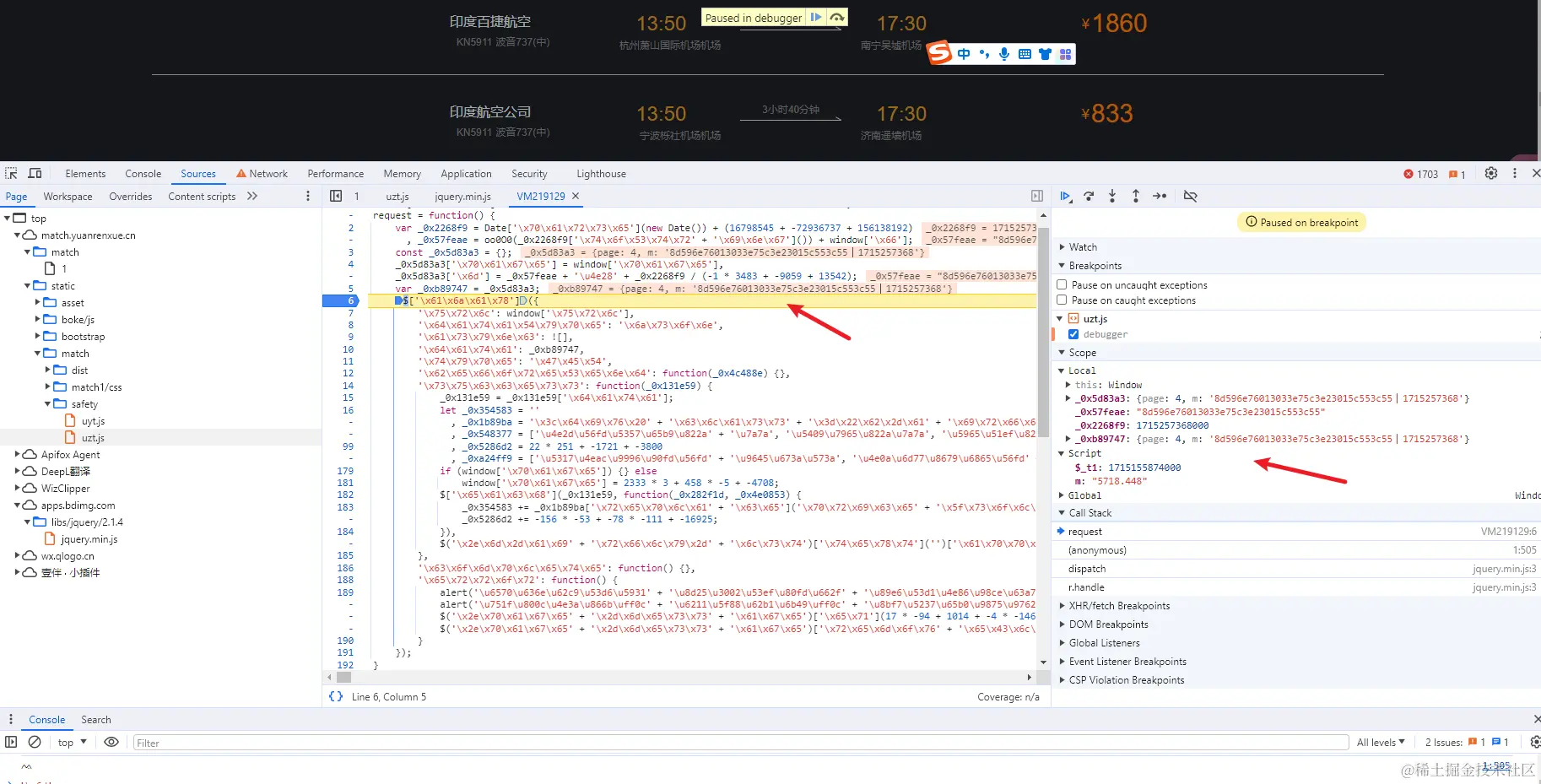The height and width of the screenshot is (784, 1541).
Task: Open the All levels log dropdown
Action: point(1381,743)
